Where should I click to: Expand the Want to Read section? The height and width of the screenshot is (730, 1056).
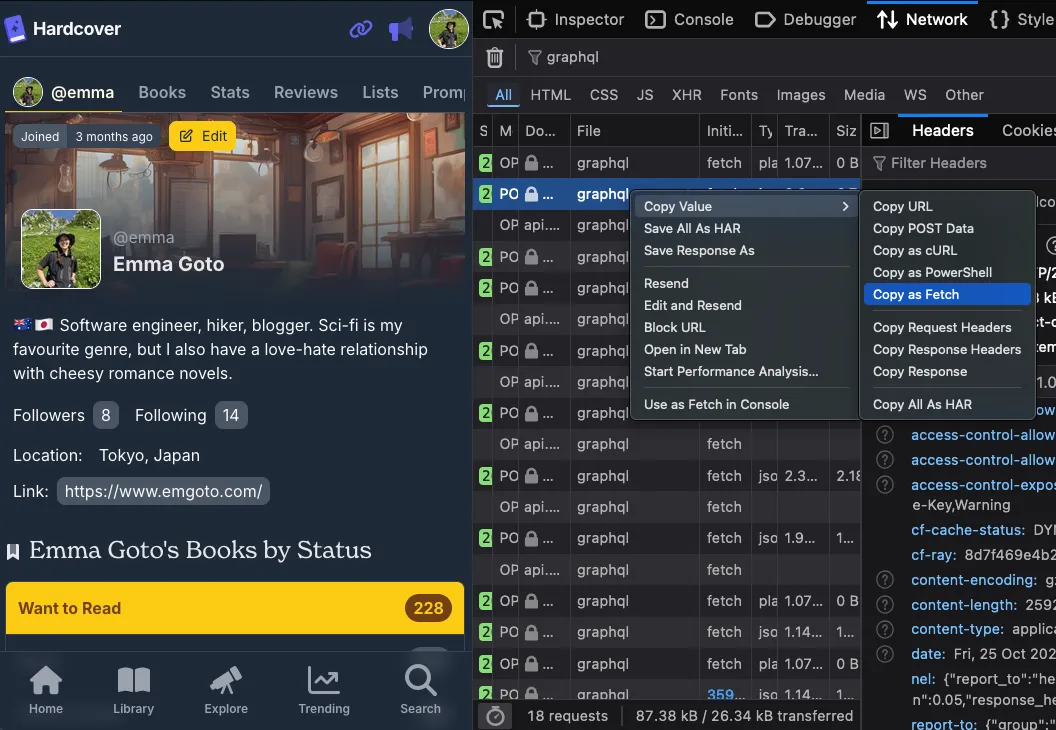235,608
